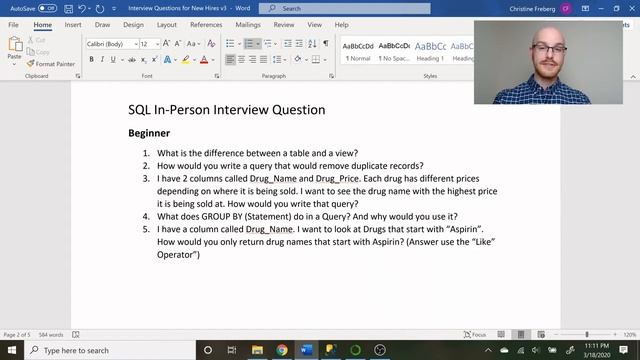
Task: Decrease font size with Shrink Font
Action: [x=178, y=44]
